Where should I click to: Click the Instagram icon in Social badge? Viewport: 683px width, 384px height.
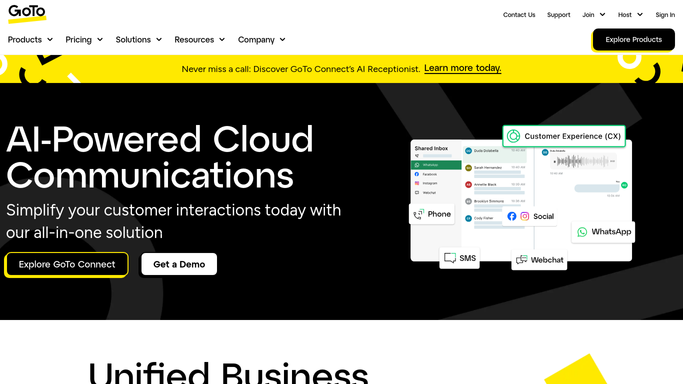(524, 216)
